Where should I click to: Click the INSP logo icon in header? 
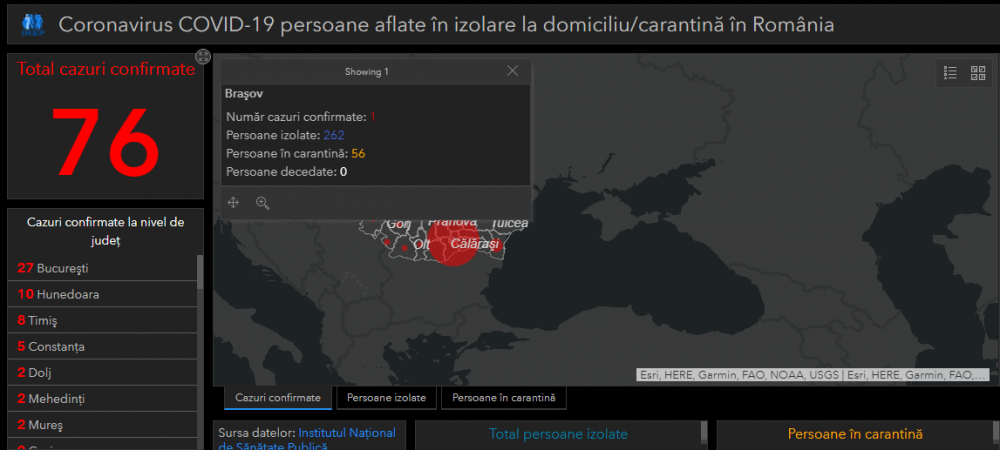click(x=32, y=25)
